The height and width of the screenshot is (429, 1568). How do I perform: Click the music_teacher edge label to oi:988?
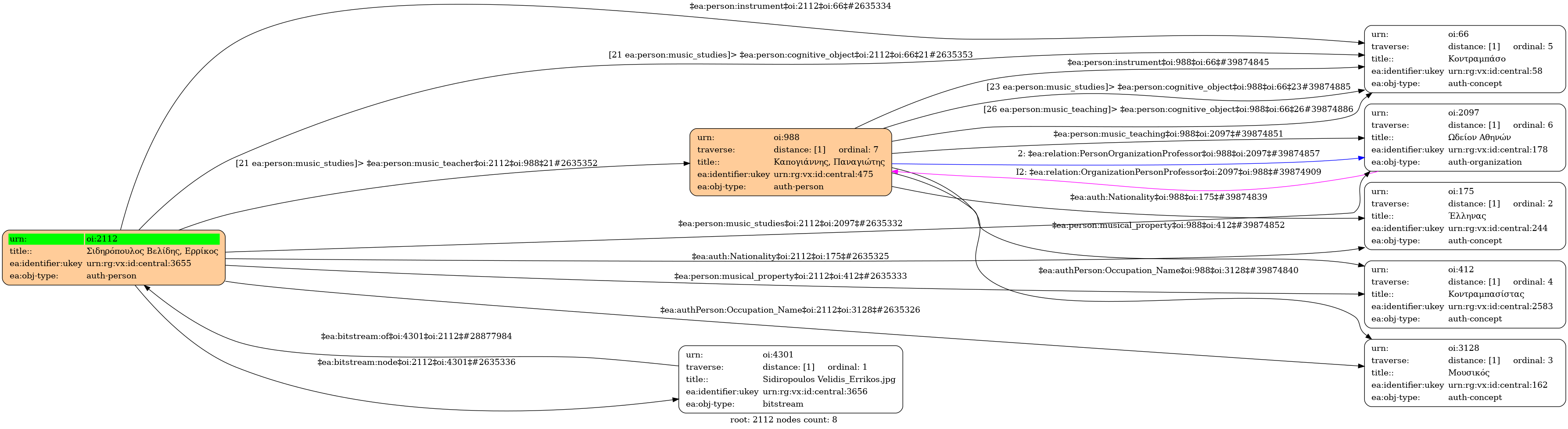416,163
